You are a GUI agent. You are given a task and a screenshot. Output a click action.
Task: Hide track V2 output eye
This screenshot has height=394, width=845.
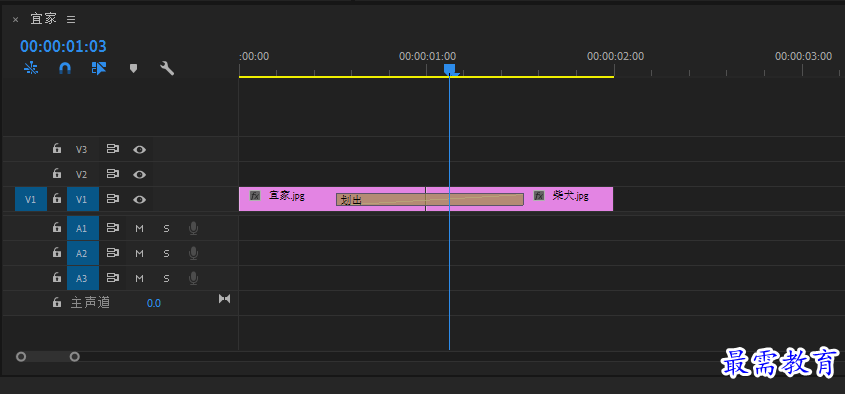point(140,174)
